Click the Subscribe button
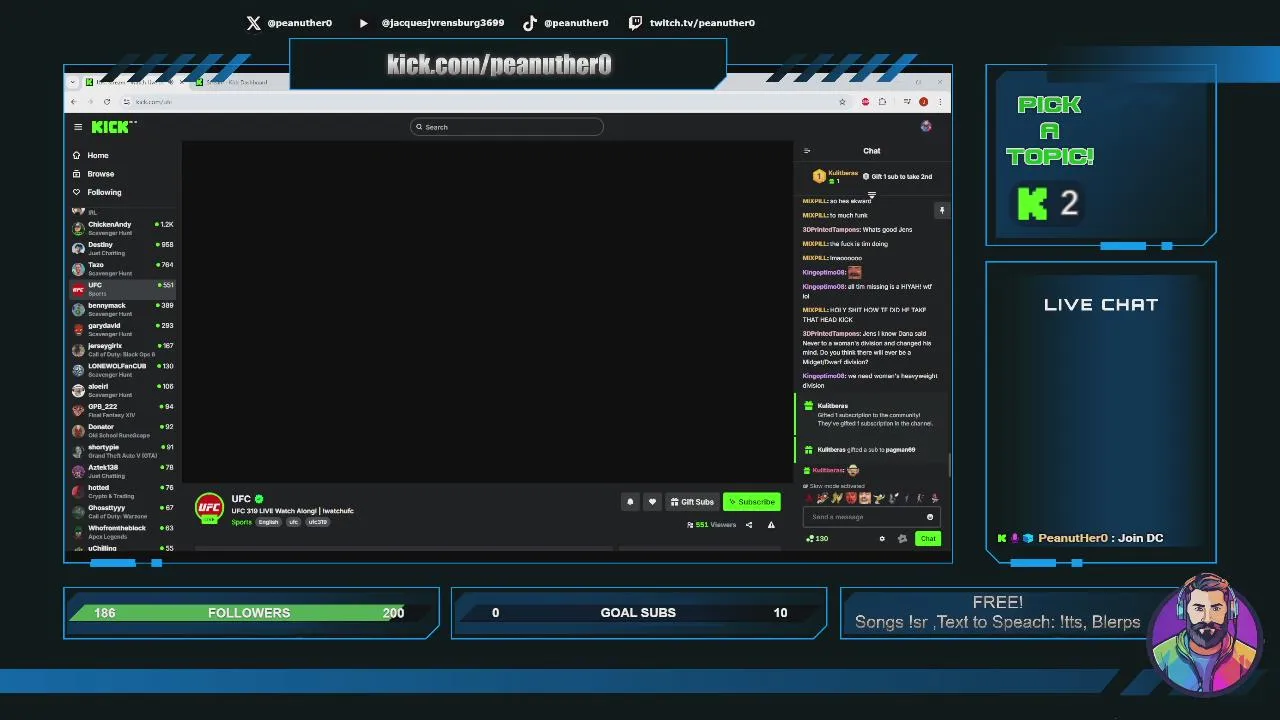The image size is (1280, 720). pyautogui.click(x=751, y=502)
